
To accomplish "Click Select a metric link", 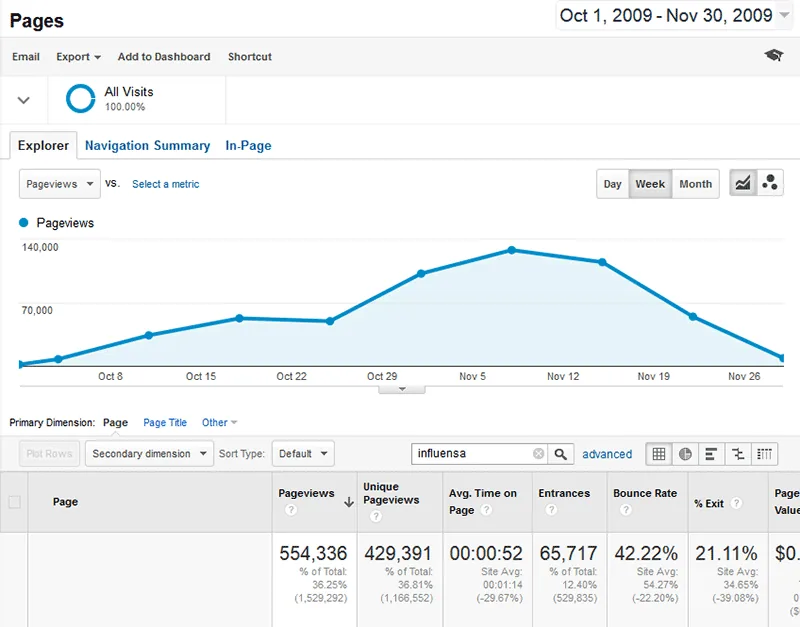I will click(x=165, y=184).
